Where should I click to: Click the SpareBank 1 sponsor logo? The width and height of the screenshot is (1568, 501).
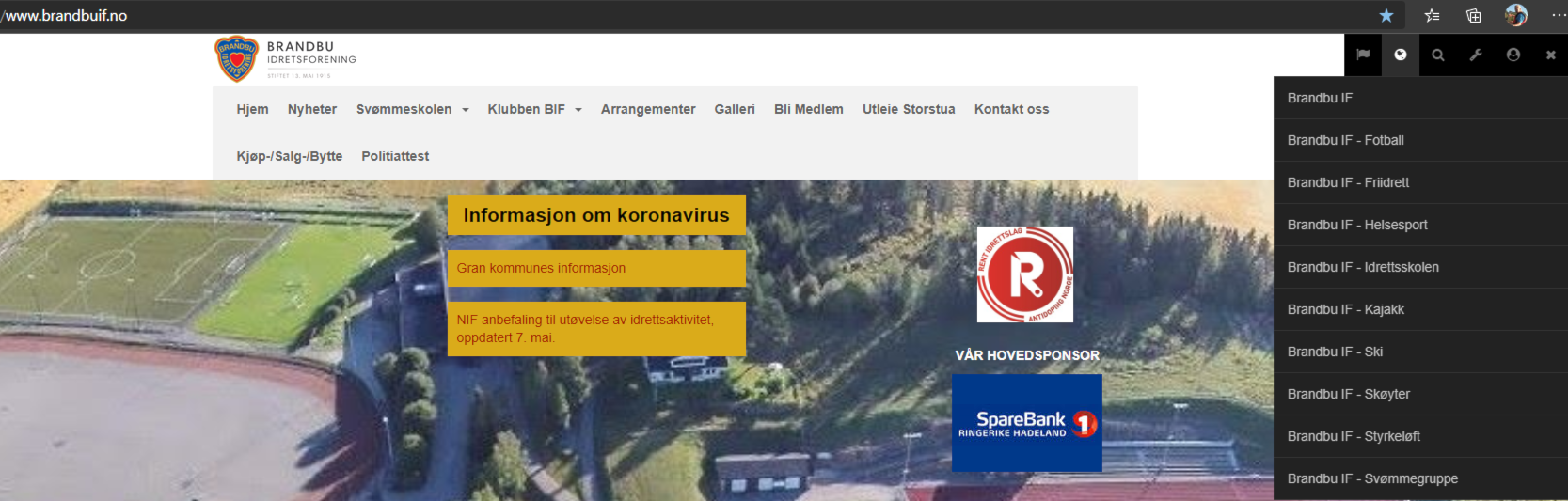point(1026,423)
